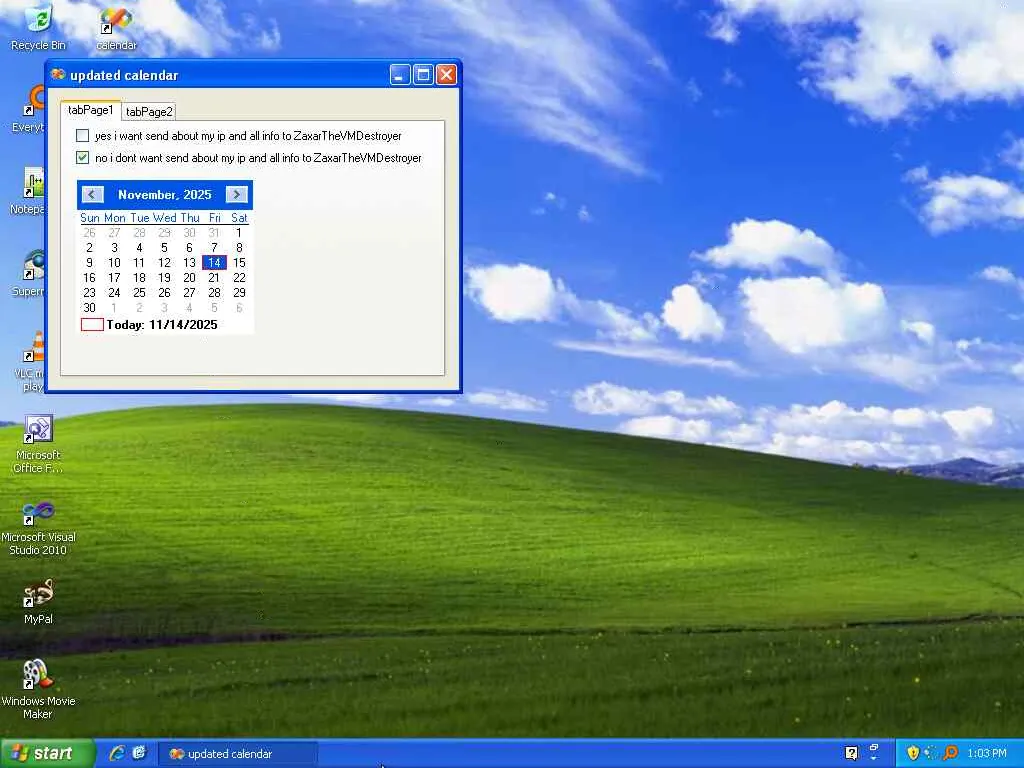Select November 10 in the calendar

114,263
